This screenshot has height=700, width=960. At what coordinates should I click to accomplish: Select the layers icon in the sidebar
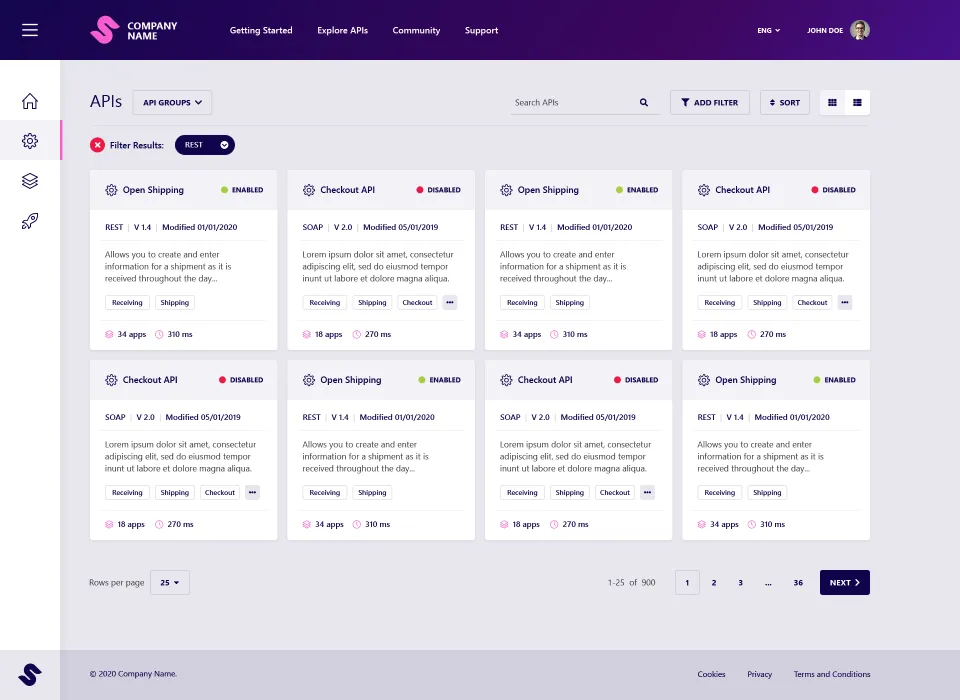(x=30, y=182)
